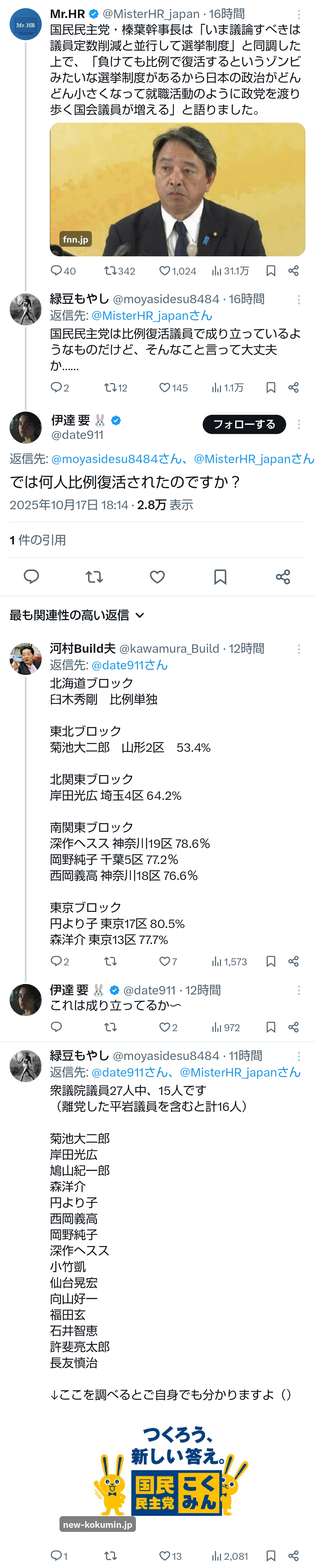Click the フォローする button for 伊達 要
This screenshot has height=1568, width=315.
pyautogui.click(x=244, y=424)
